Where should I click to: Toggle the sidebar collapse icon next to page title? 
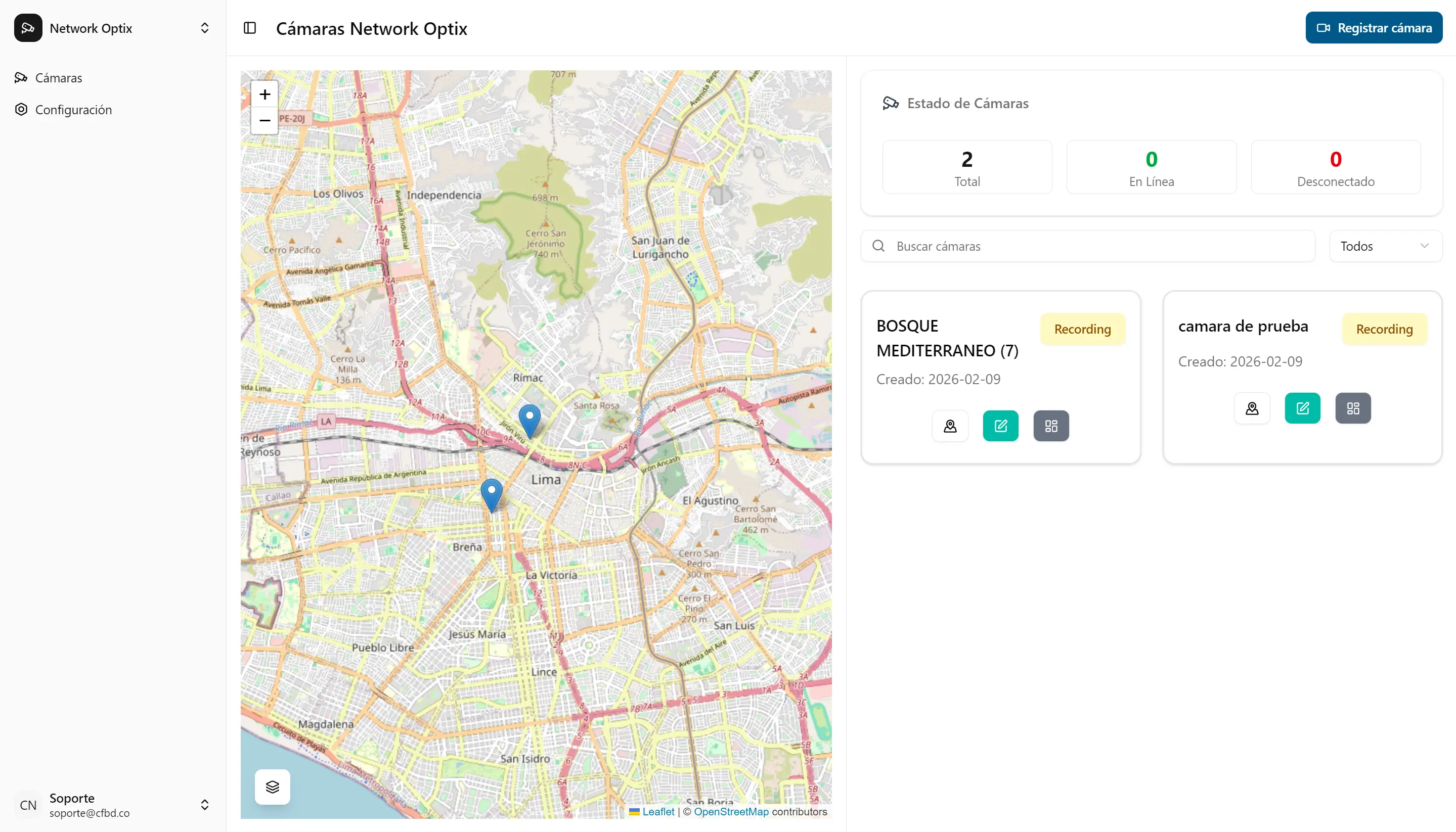pos(250,28)
